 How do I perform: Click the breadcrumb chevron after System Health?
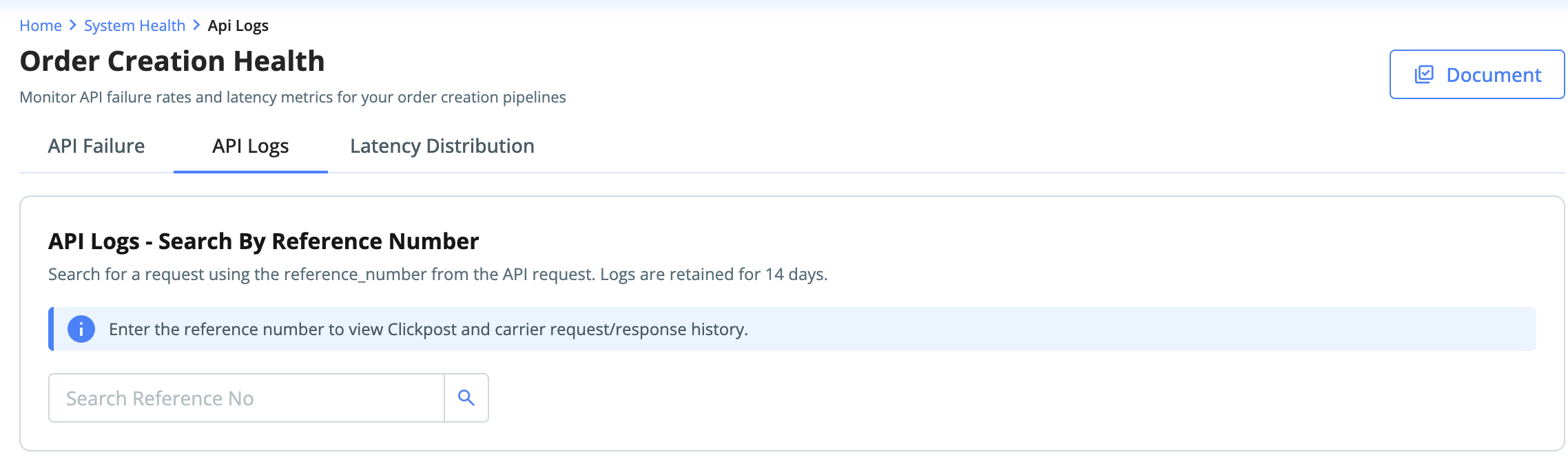(x=197, y=25)
